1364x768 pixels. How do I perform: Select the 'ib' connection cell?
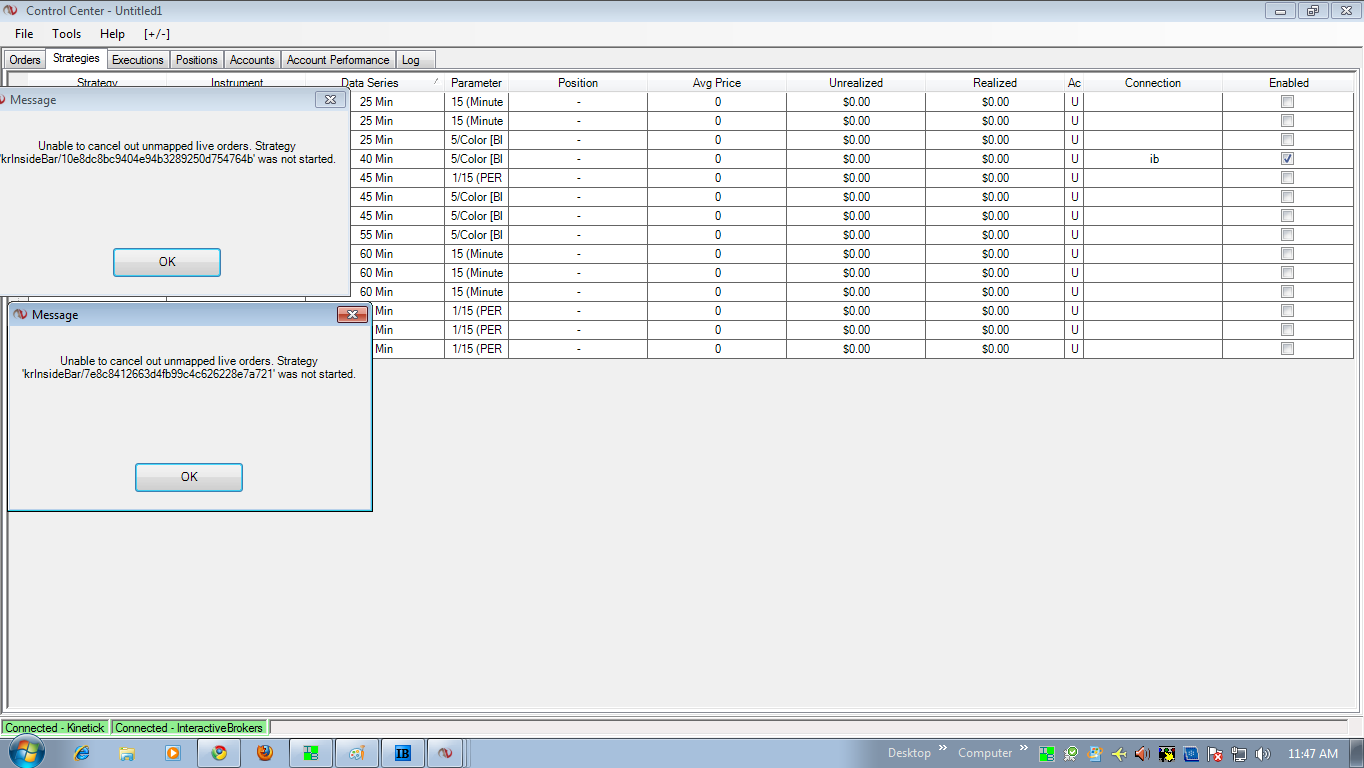(x=1153, y=159)
